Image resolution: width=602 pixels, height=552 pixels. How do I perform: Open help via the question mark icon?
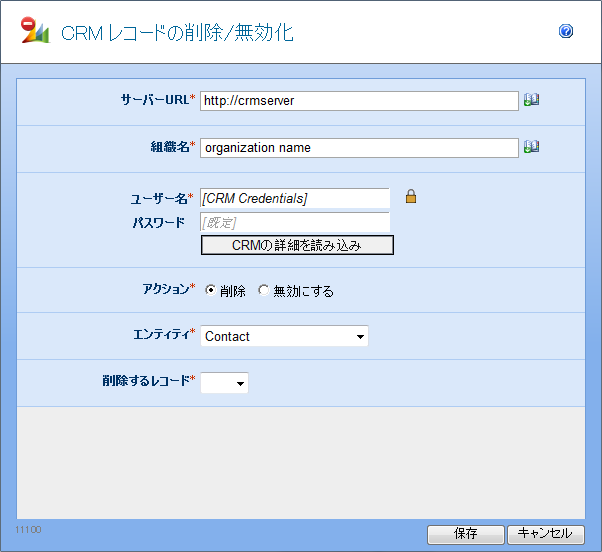pos(566,32)
